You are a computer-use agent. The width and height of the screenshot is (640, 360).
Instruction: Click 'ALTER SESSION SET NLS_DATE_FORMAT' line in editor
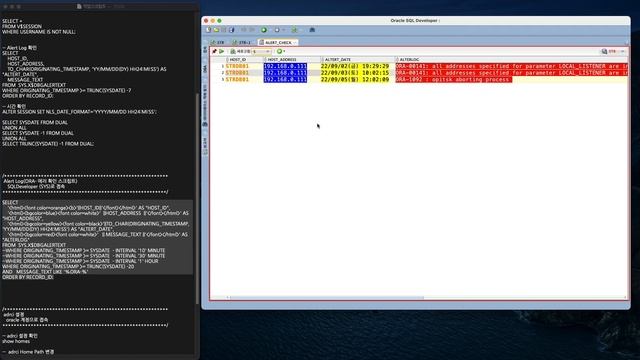[x=80, y=112]
